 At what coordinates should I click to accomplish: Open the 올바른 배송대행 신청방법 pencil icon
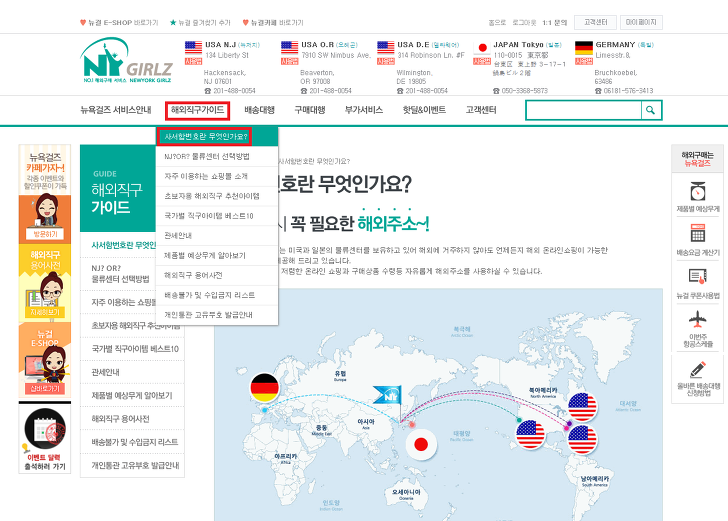pos(697,370)
